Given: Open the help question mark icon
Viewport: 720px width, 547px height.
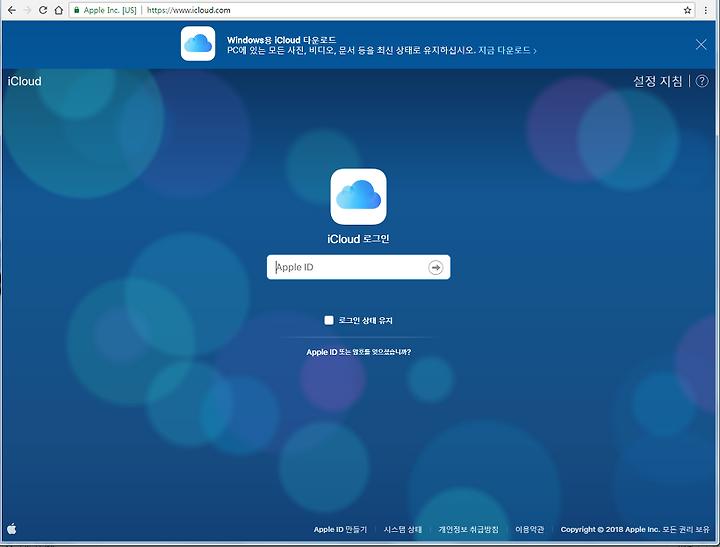Looking at the screenshot, I should click(x=702, y=81).
